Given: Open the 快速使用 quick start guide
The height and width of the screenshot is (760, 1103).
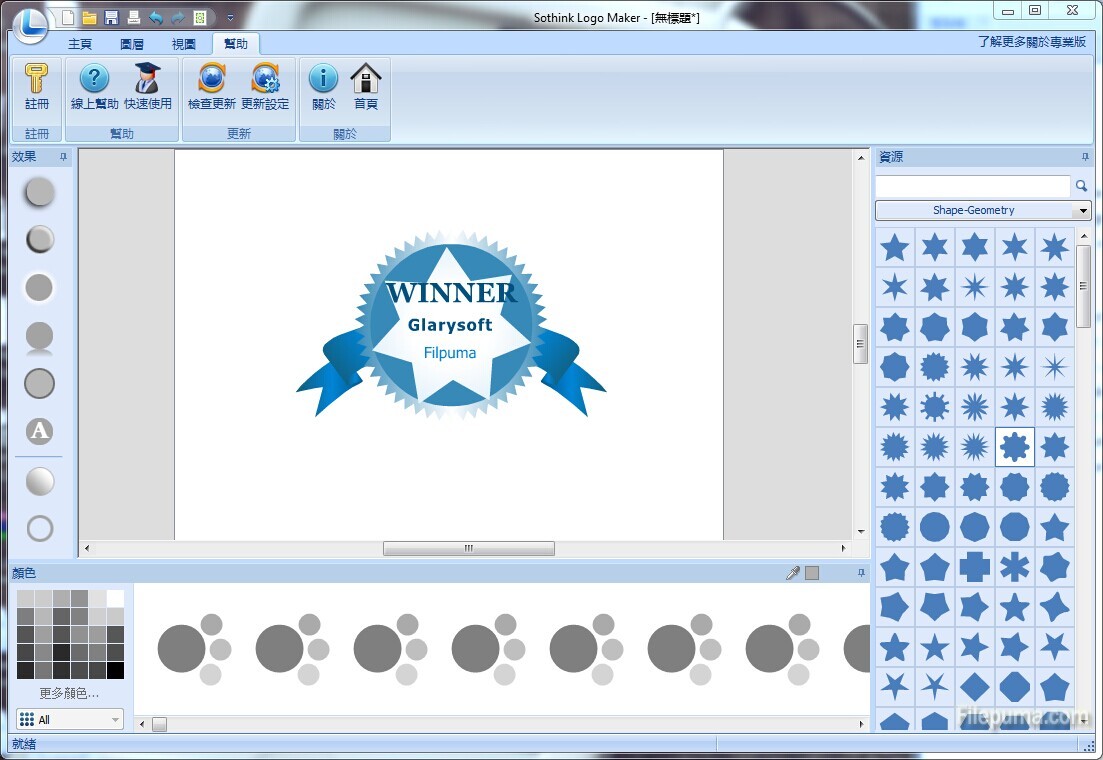Looking at the screenshot, I should coord(148,87).
